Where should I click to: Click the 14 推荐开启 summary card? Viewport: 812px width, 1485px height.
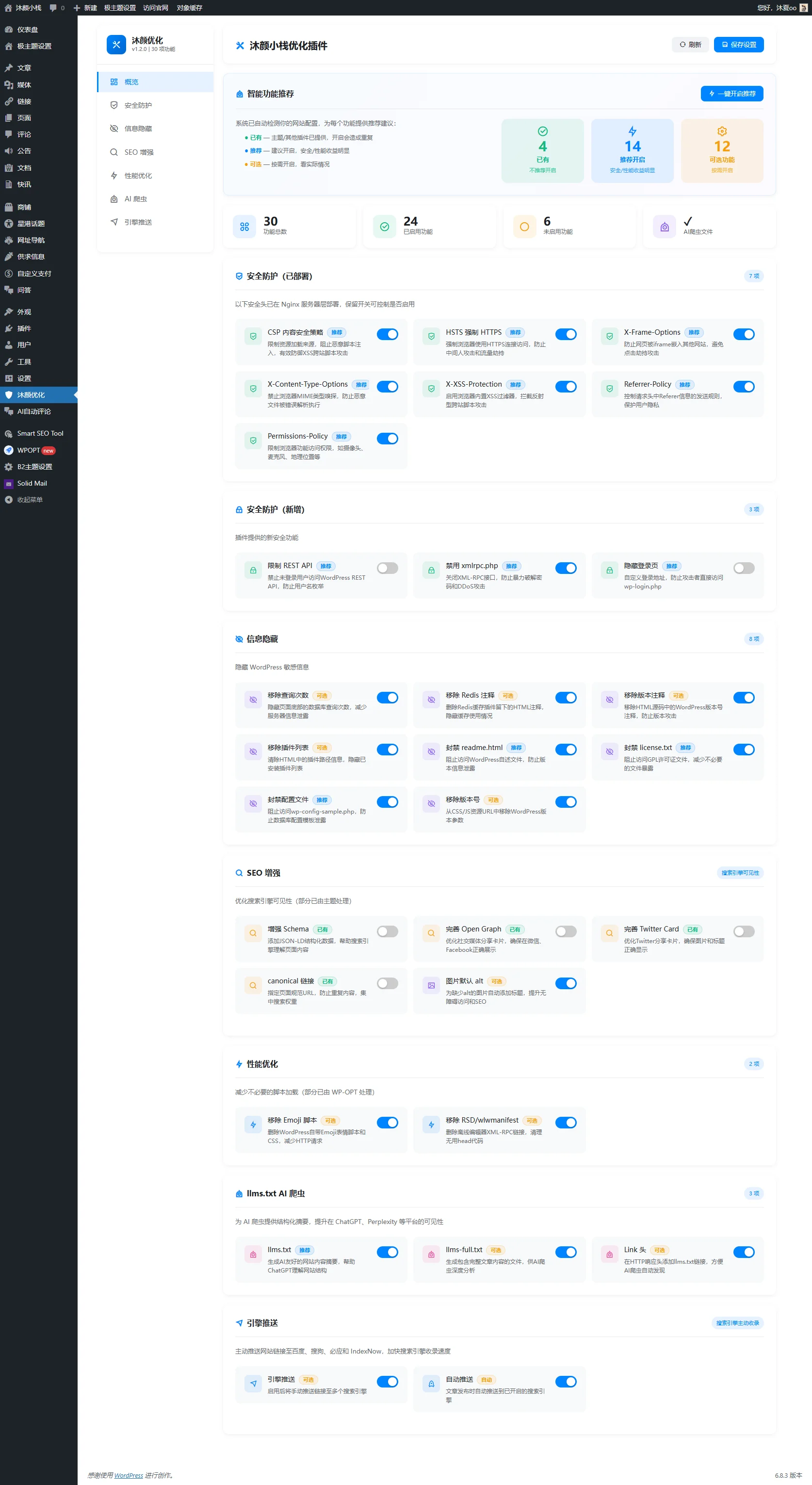click(x=632, y=150)
